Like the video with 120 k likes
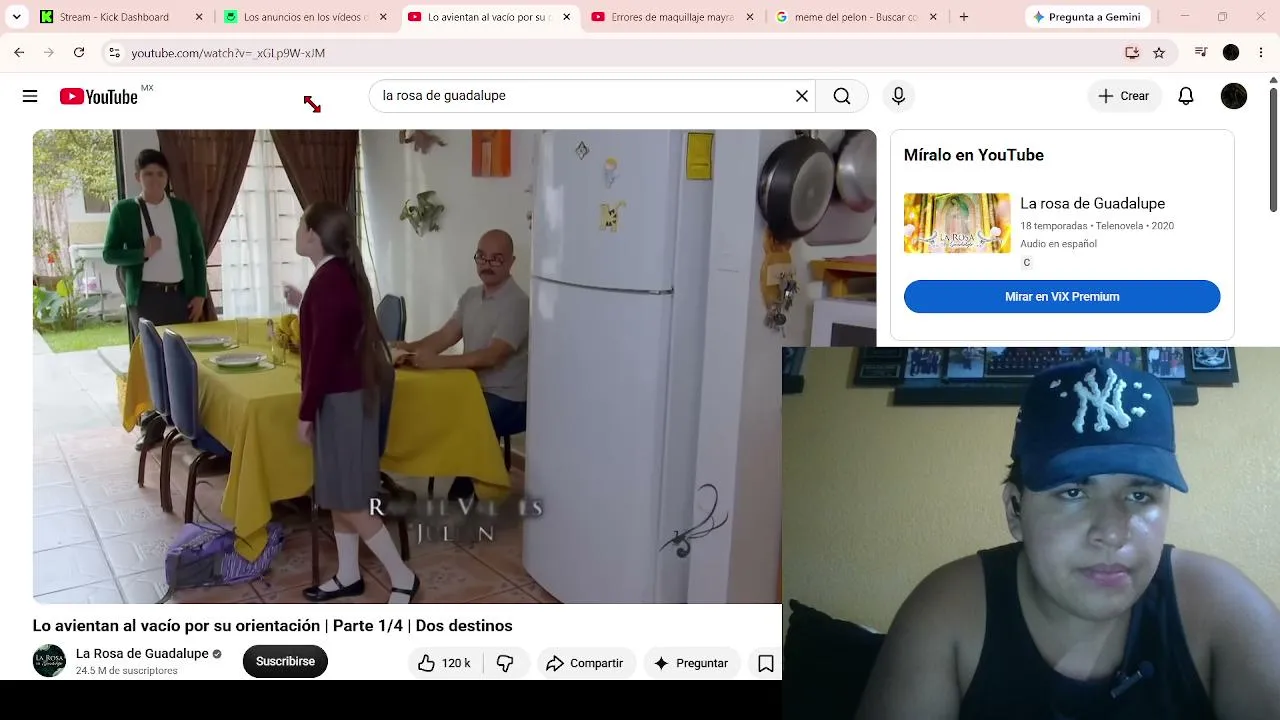The height and width of the screenshot is (720, 1280). click(x=444, y=663)
